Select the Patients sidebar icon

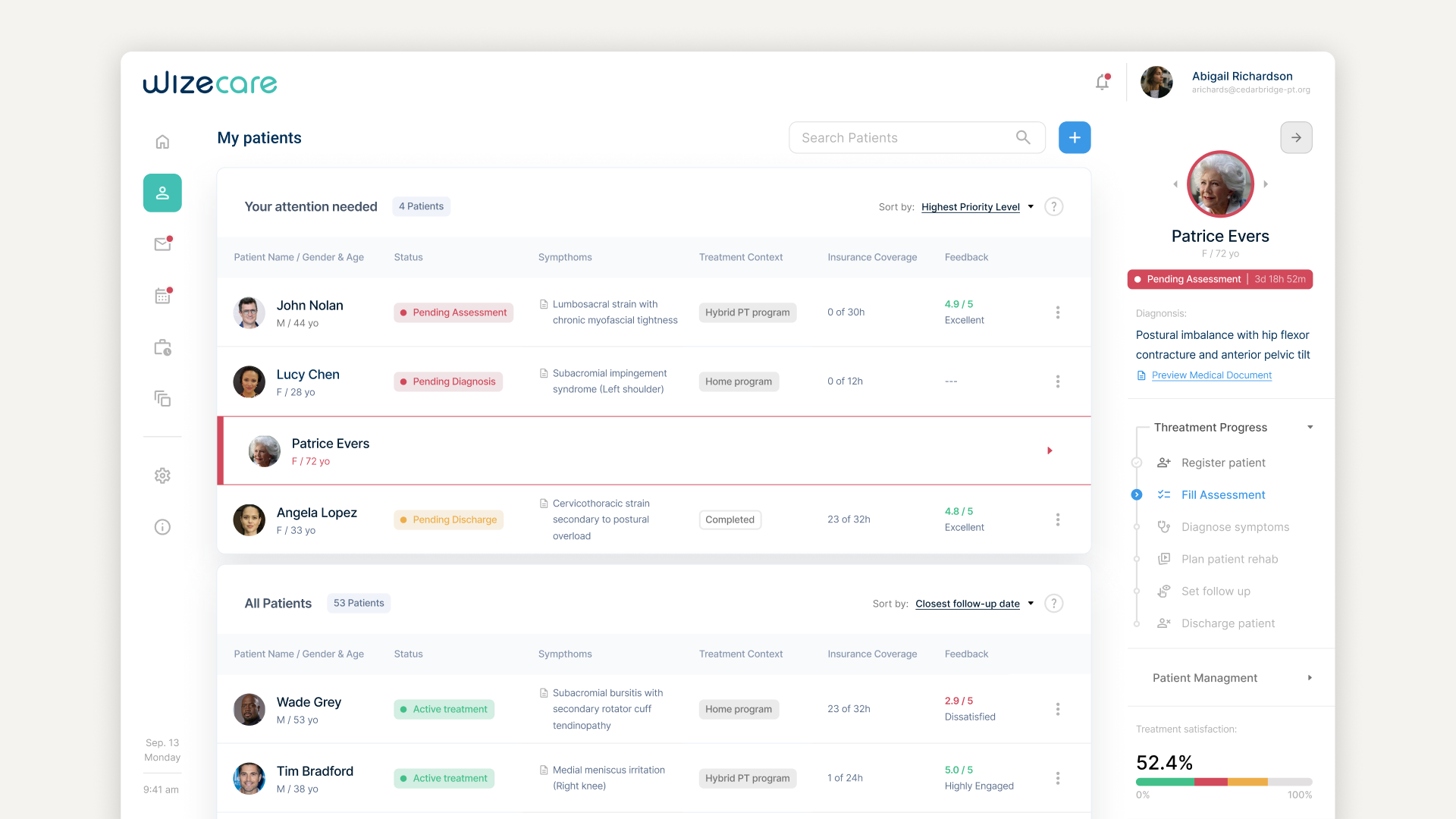click(162, 193)
